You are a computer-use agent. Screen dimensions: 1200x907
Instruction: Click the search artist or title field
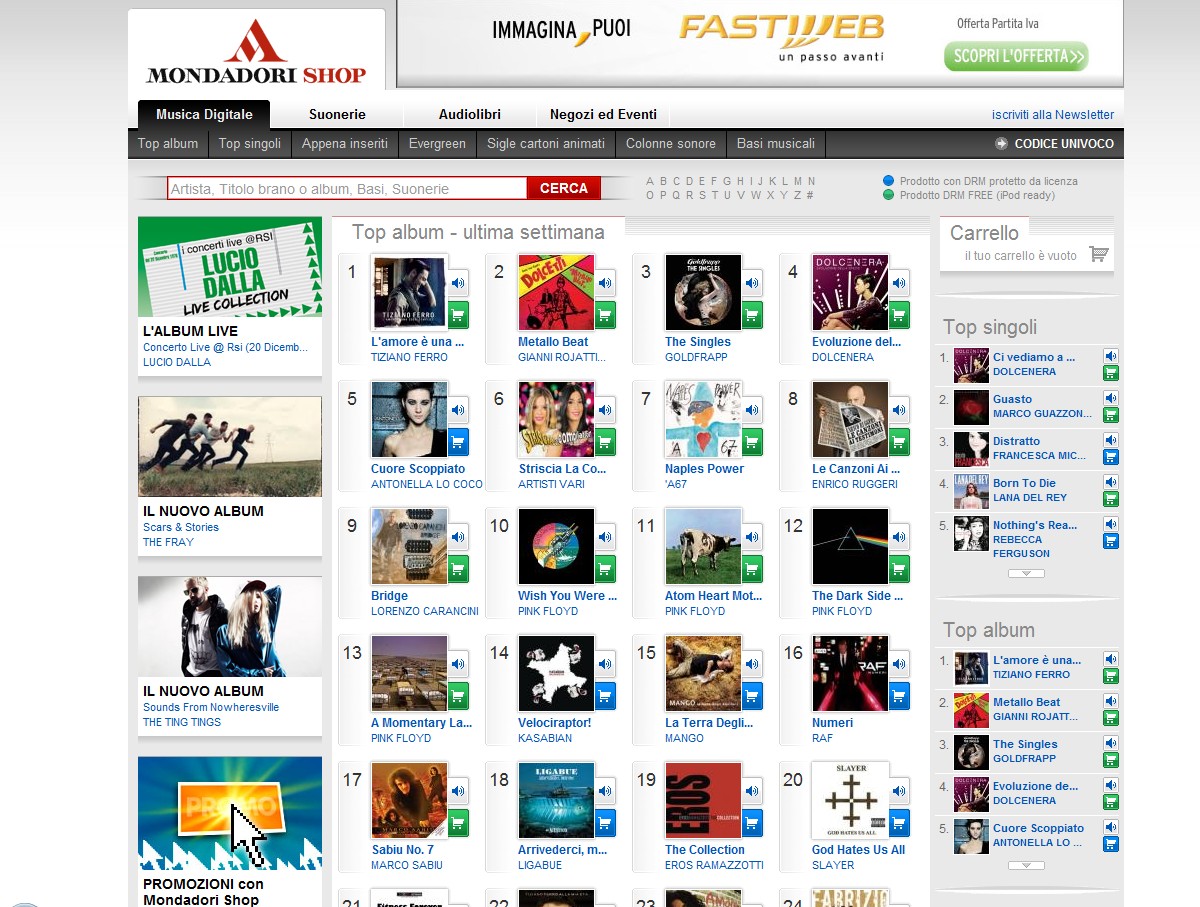coord(347,188)
